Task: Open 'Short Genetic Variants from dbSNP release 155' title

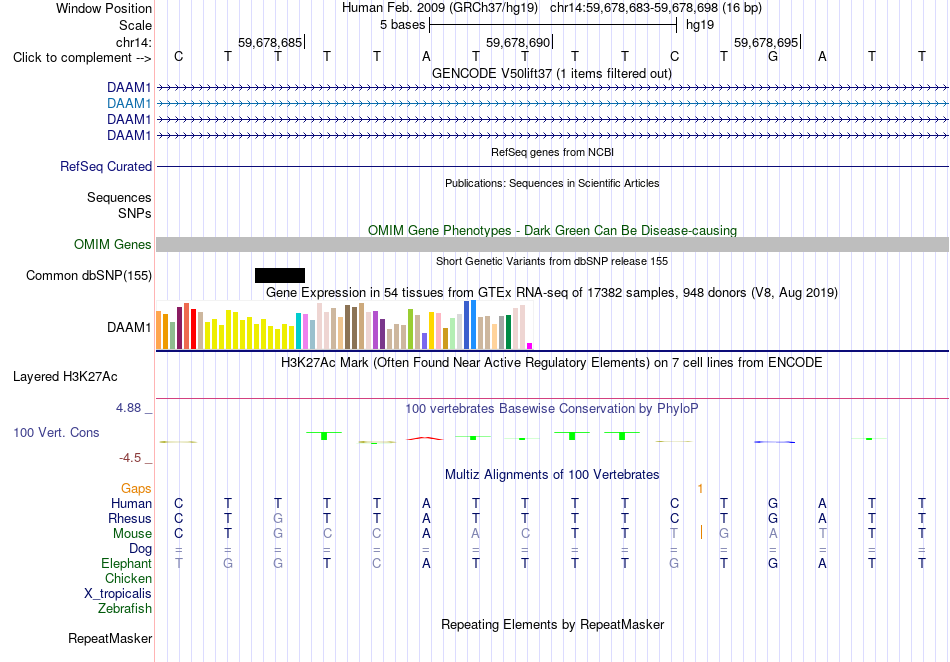Action: [x=552, y=261]
